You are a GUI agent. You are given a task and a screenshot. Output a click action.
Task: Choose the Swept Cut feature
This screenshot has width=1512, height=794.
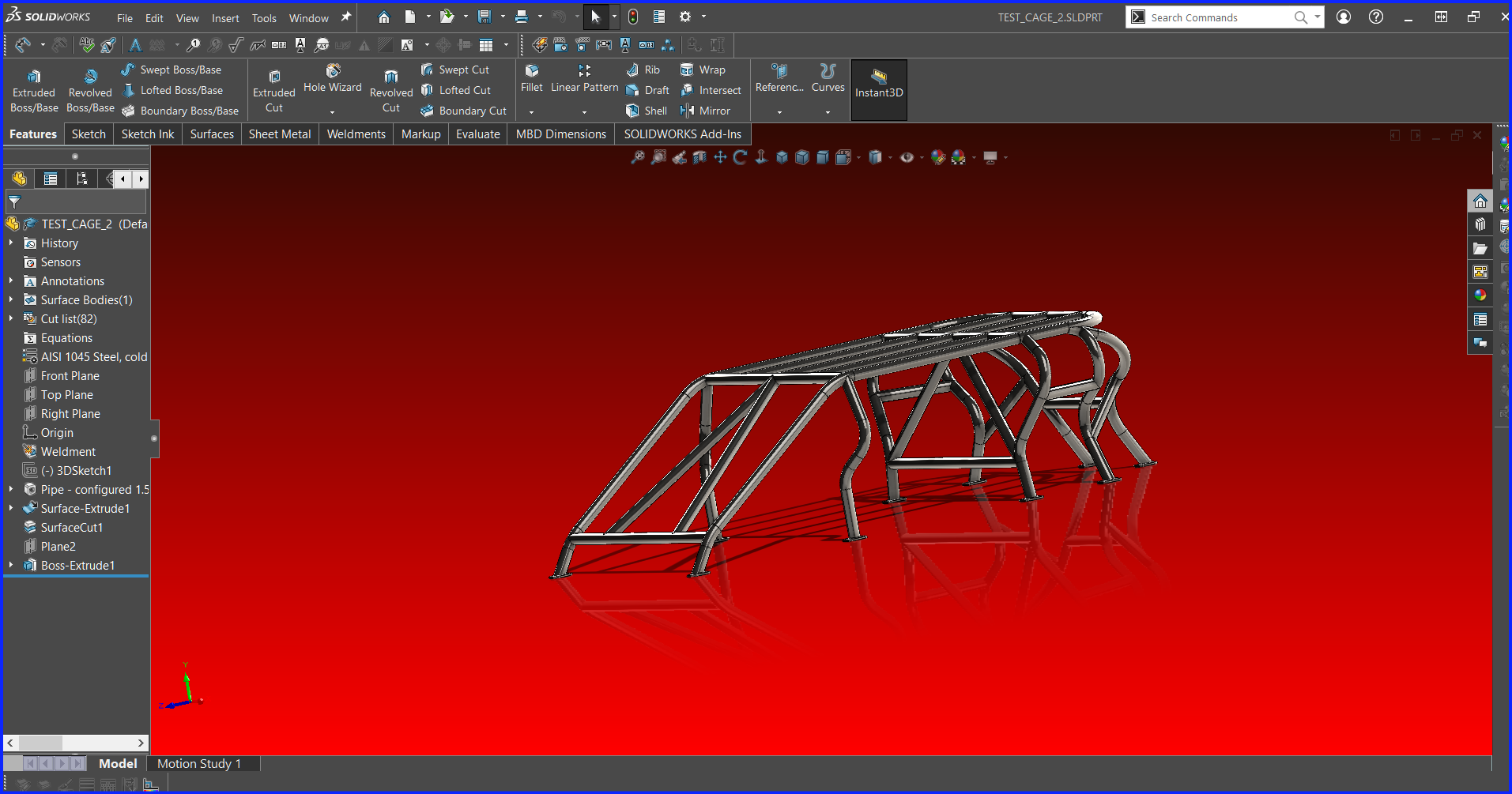(x=455, y=70)
